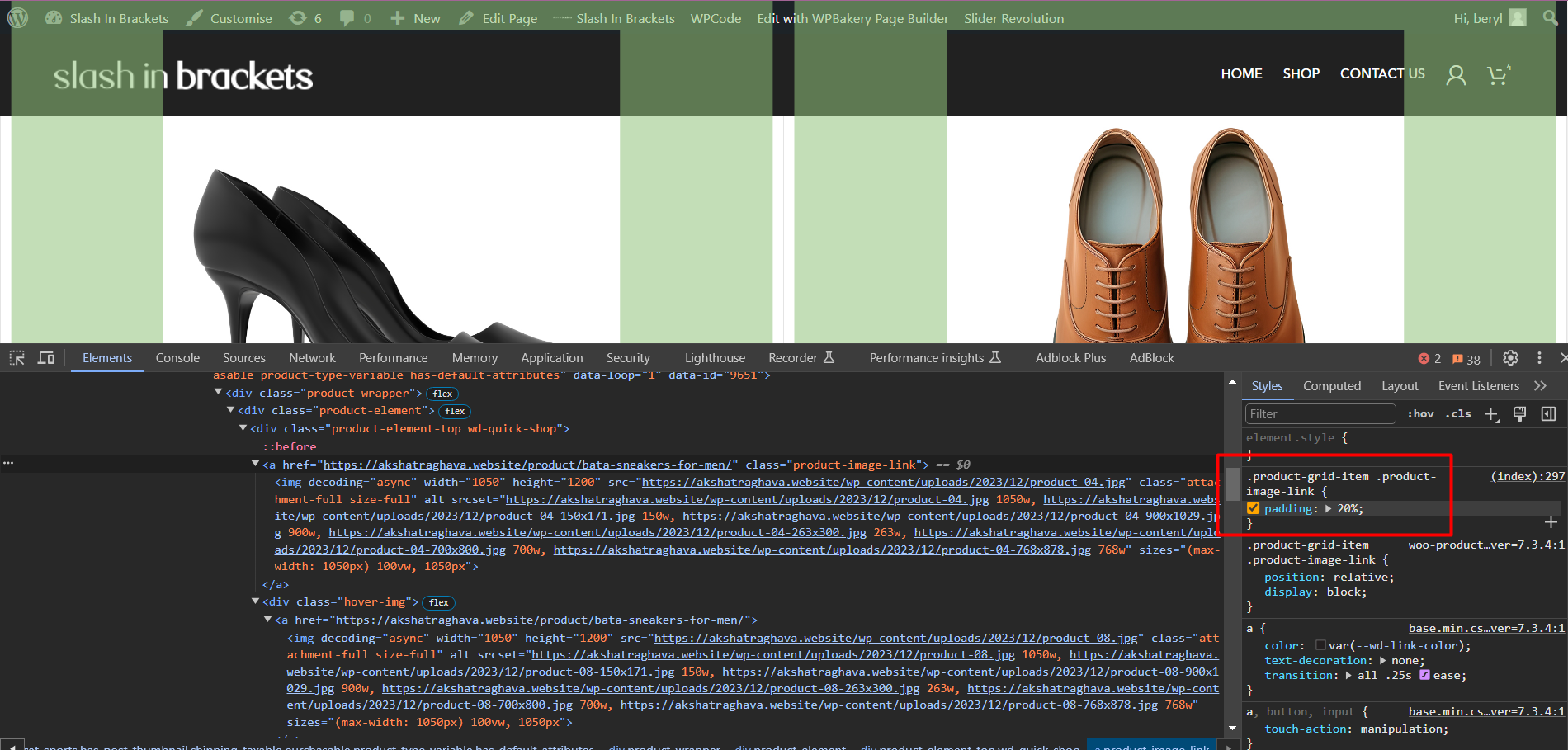Open the AdBlock devtools tab

tap(1151, 358)
